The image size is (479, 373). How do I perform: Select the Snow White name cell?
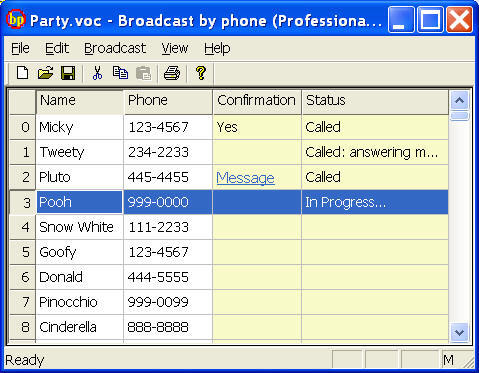pos(79,227)
